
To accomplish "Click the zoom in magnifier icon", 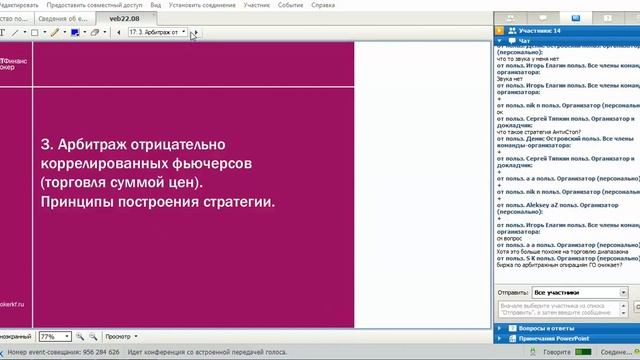I will [80, 336].
